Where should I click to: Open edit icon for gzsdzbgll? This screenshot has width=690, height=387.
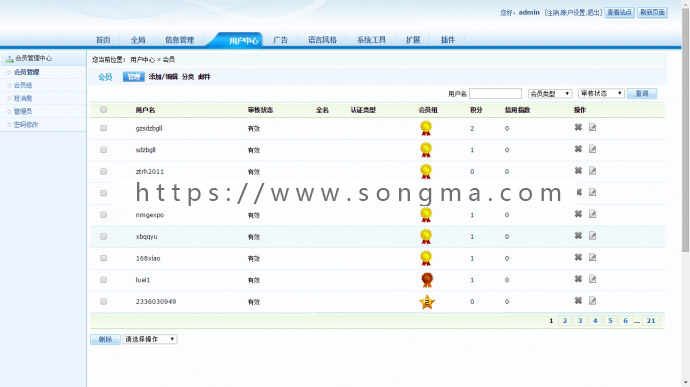pos(592,128)
